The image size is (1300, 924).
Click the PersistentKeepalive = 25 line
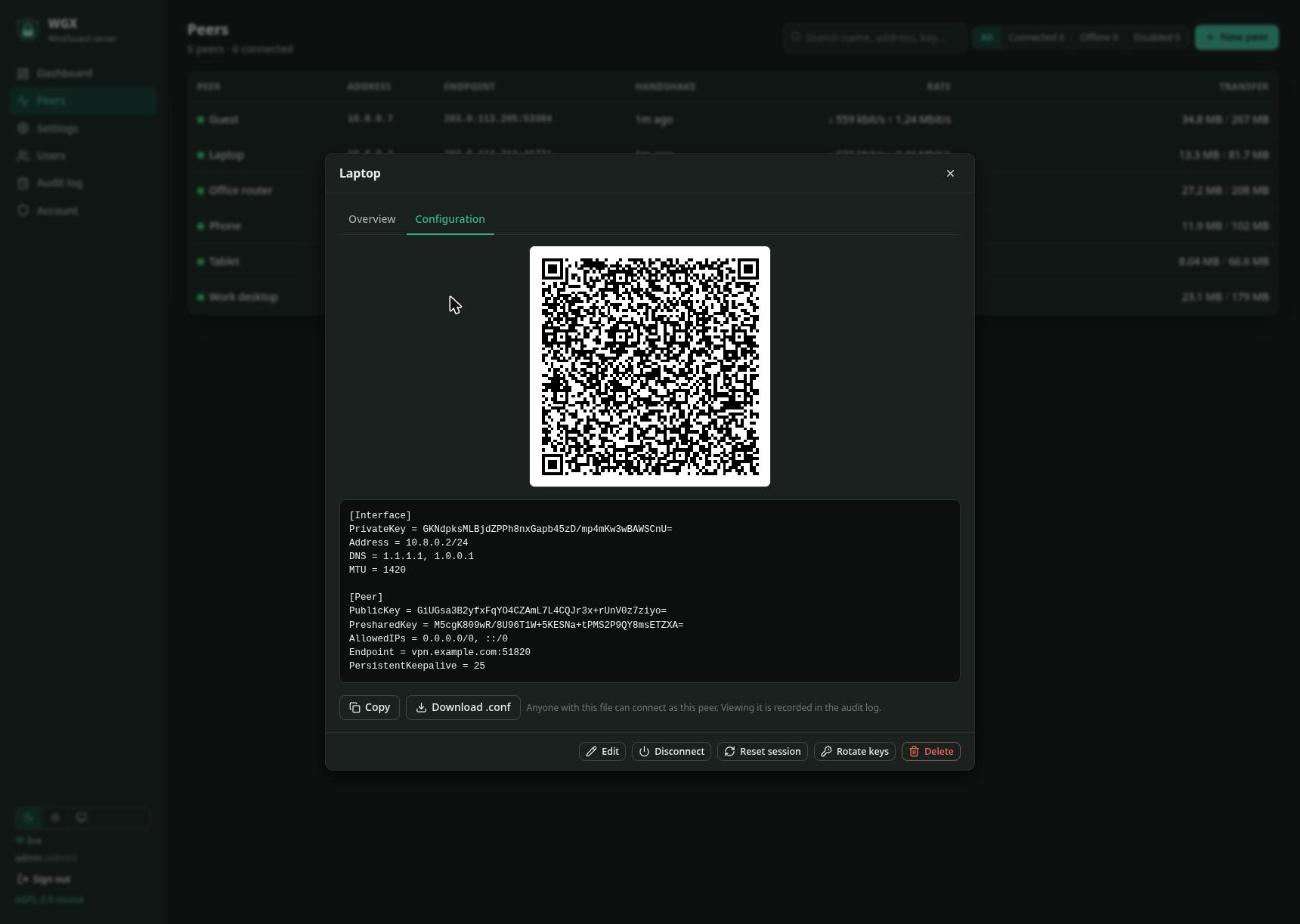pyautogui.click(x=417, y=666)
